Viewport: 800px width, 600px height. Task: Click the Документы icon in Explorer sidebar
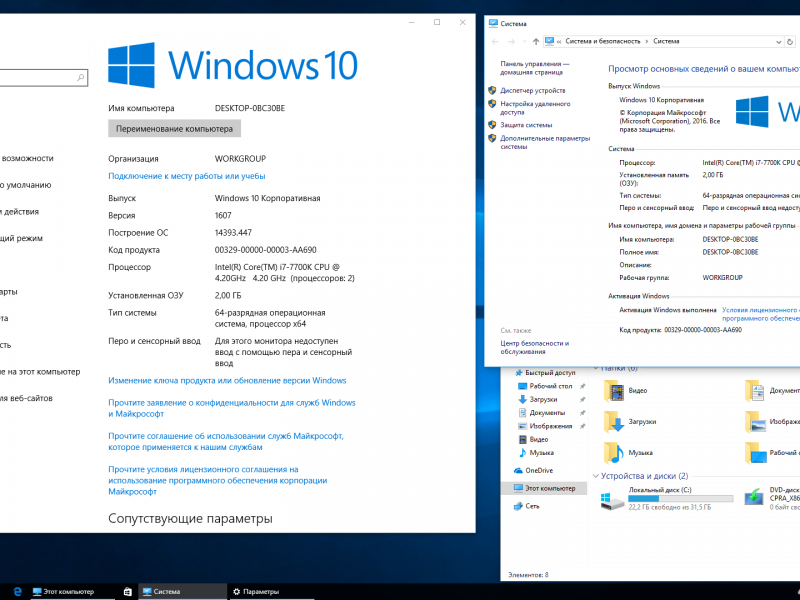[x=522, y=413]
